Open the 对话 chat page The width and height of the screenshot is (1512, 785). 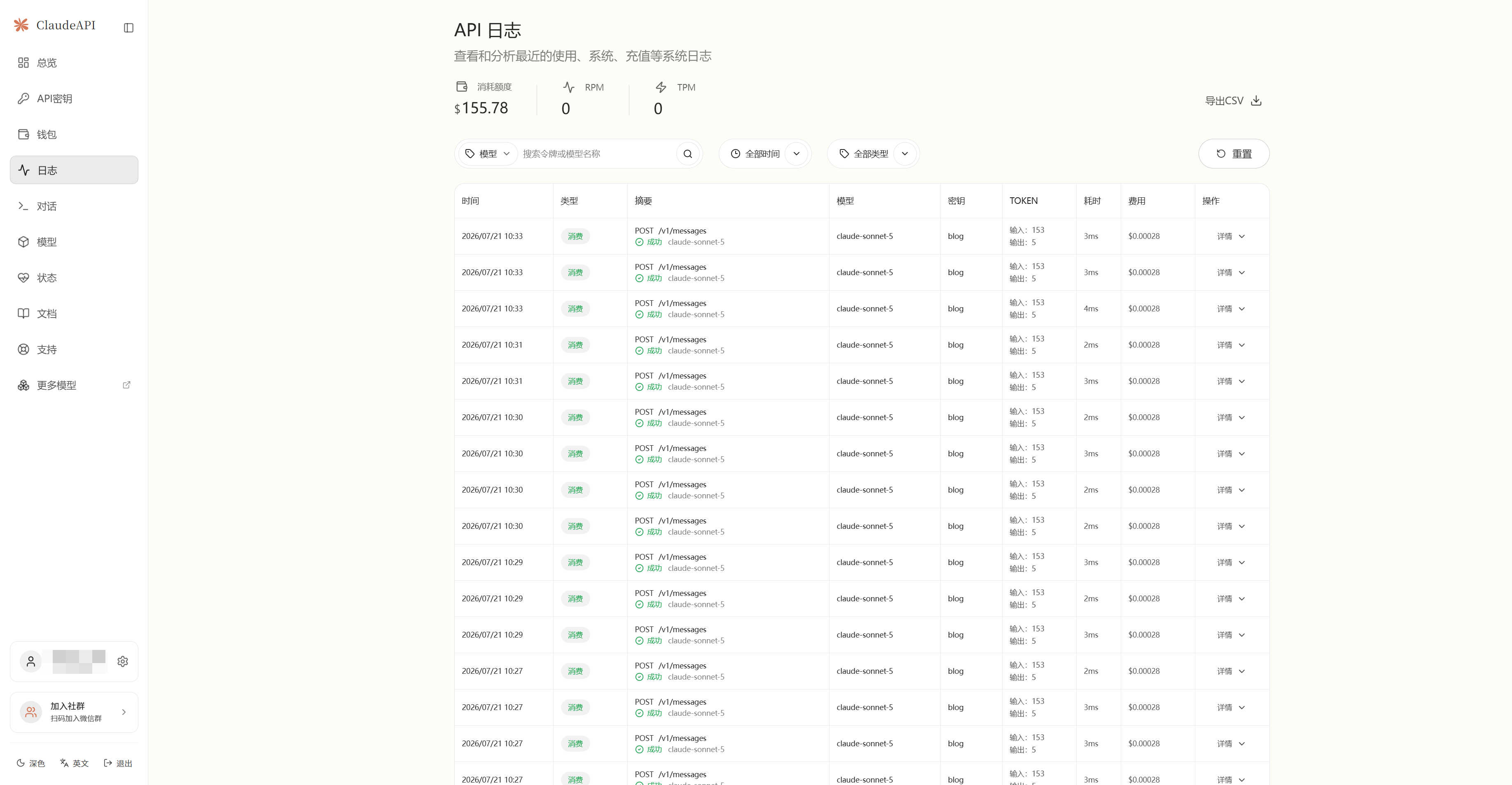(74, 206)
